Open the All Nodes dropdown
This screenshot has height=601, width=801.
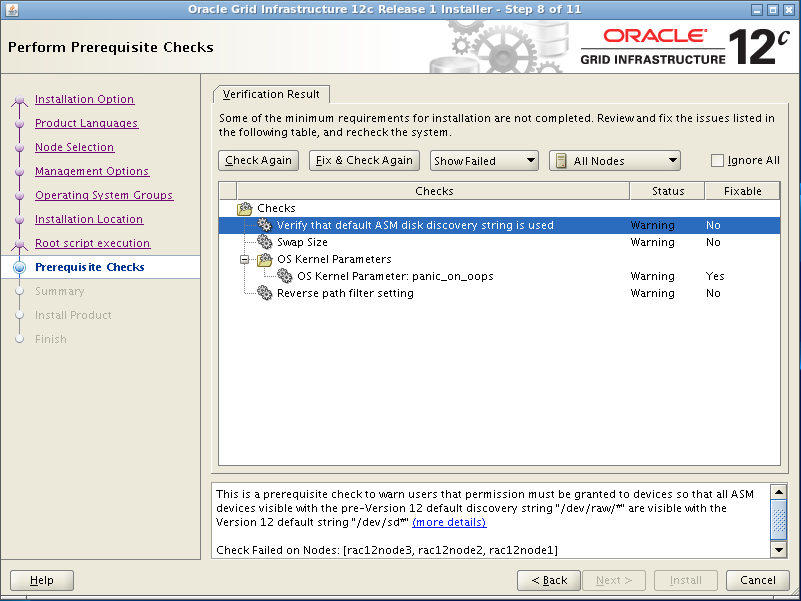point(615,160)
